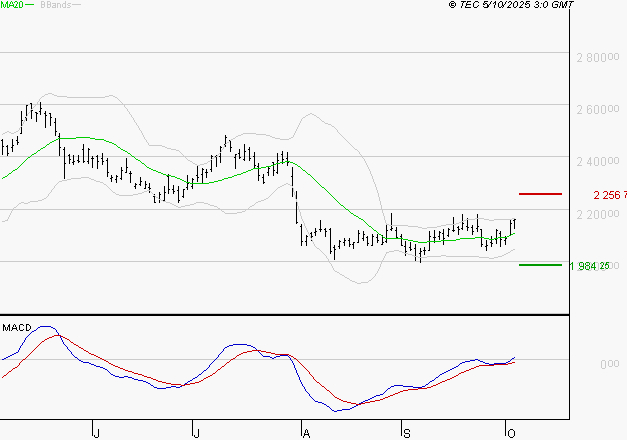Viewport: 627px width, 440px height.
Task: Click the MACD panel label
Action: tap(17, 328)
